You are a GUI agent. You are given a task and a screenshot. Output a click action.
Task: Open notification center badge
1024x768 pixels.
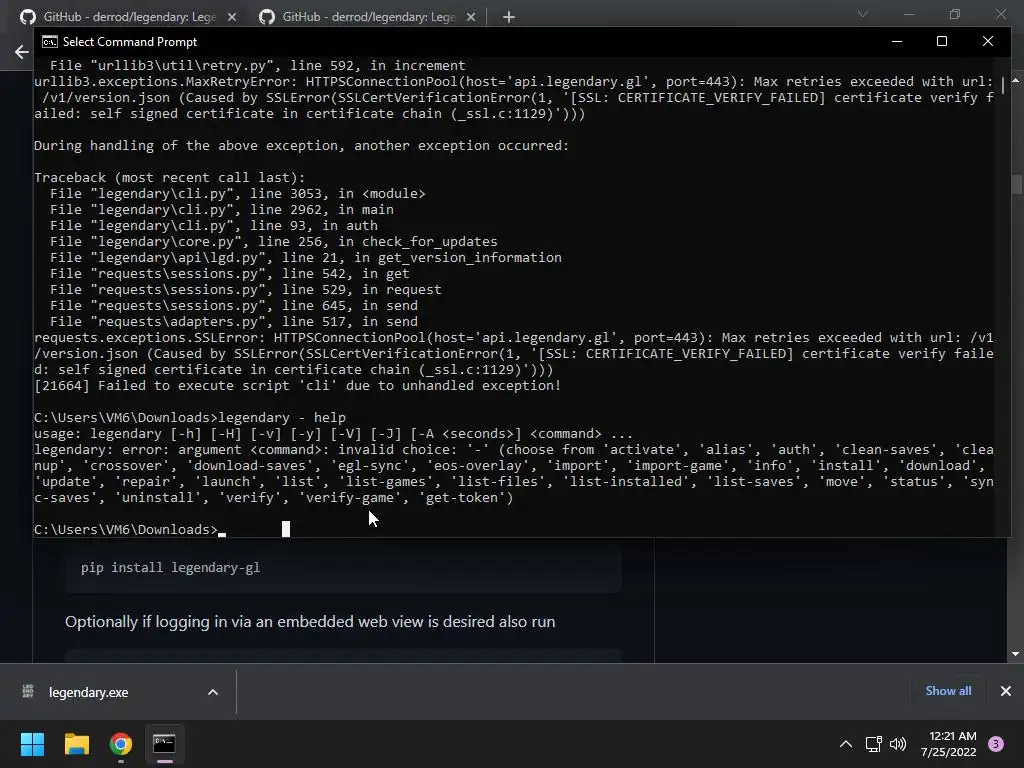pyautogui.click(x=996, y=744)
